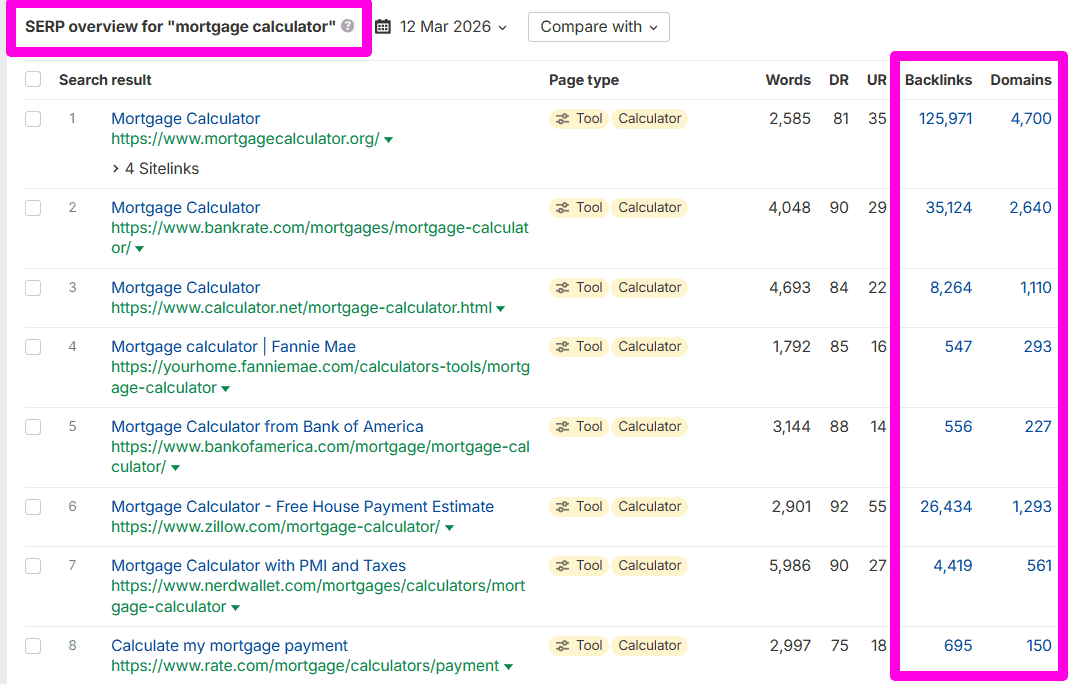Click the Tool tag in Zillow row
Image resolution: width=1069 pixels, height=684 pixels.
(579, 506)
